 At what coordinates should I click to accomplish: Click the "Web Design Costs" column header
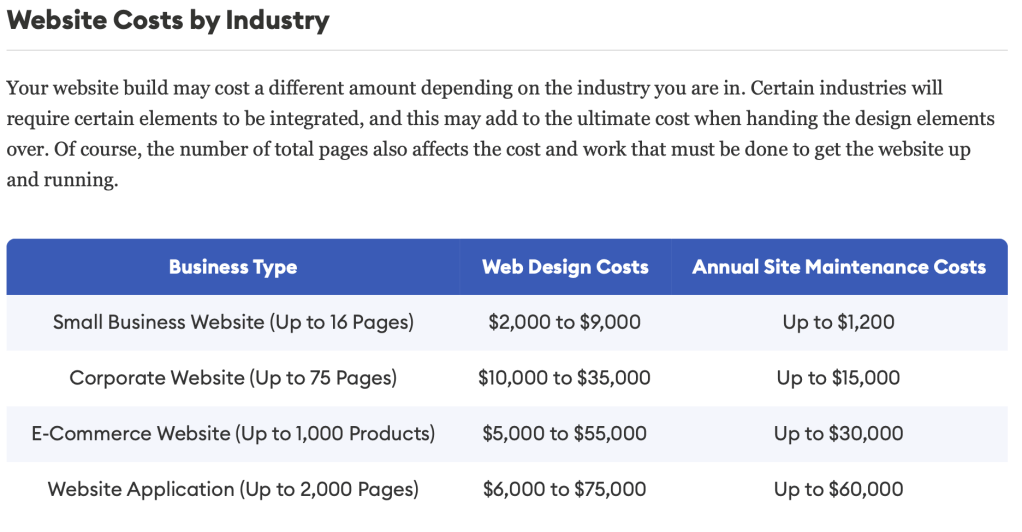[x=565, y=267]
